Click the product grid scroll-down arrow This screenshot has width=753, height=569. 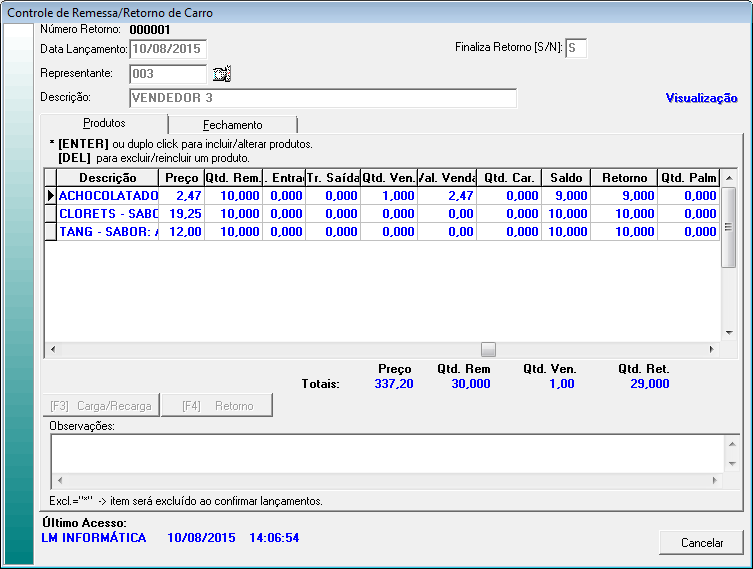[x=729, y=333]
